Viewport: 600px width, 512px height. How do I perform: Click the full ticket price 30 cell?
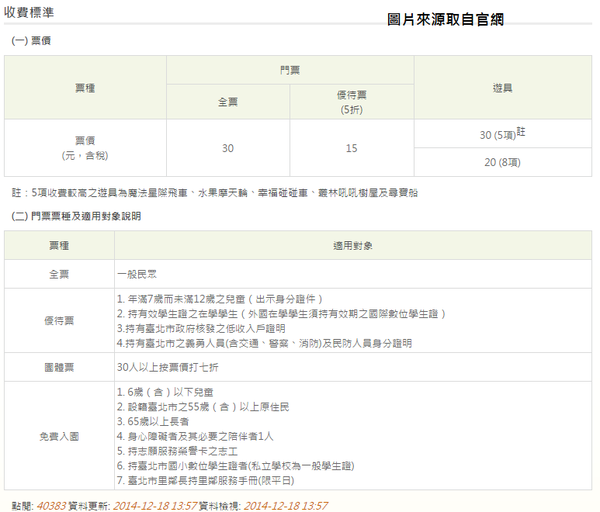click(228, 148)
